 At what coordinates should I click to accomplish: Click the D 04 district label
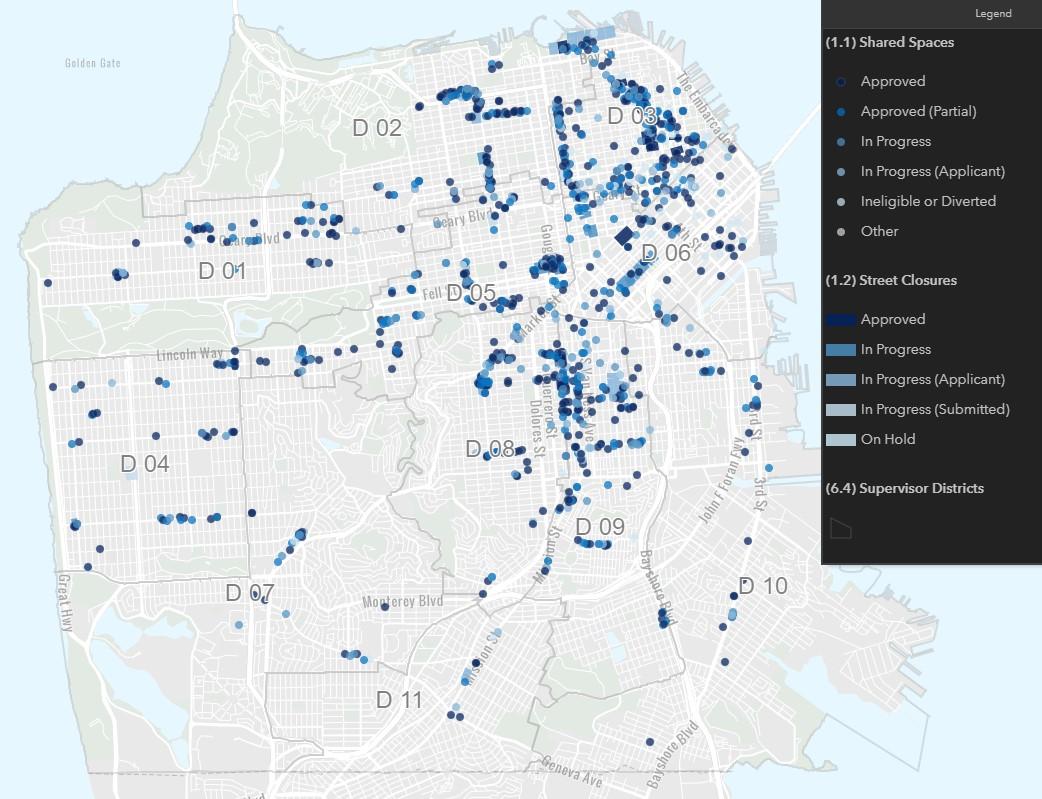143,465
